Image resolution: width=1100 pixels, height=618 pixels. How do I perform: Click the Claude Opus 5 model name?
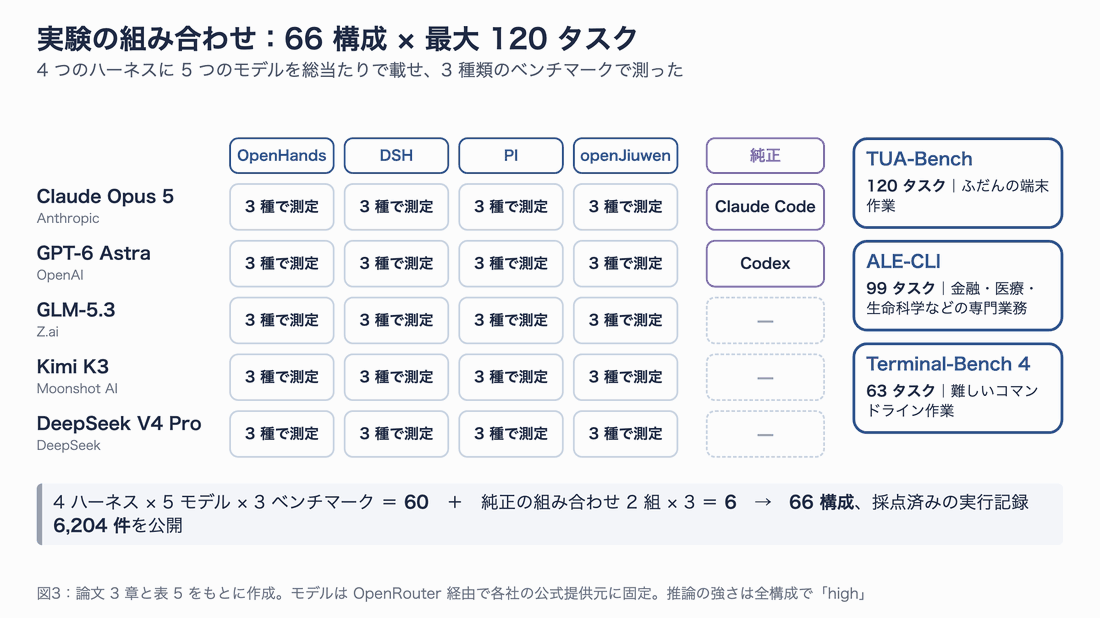[x=105, y=196]
